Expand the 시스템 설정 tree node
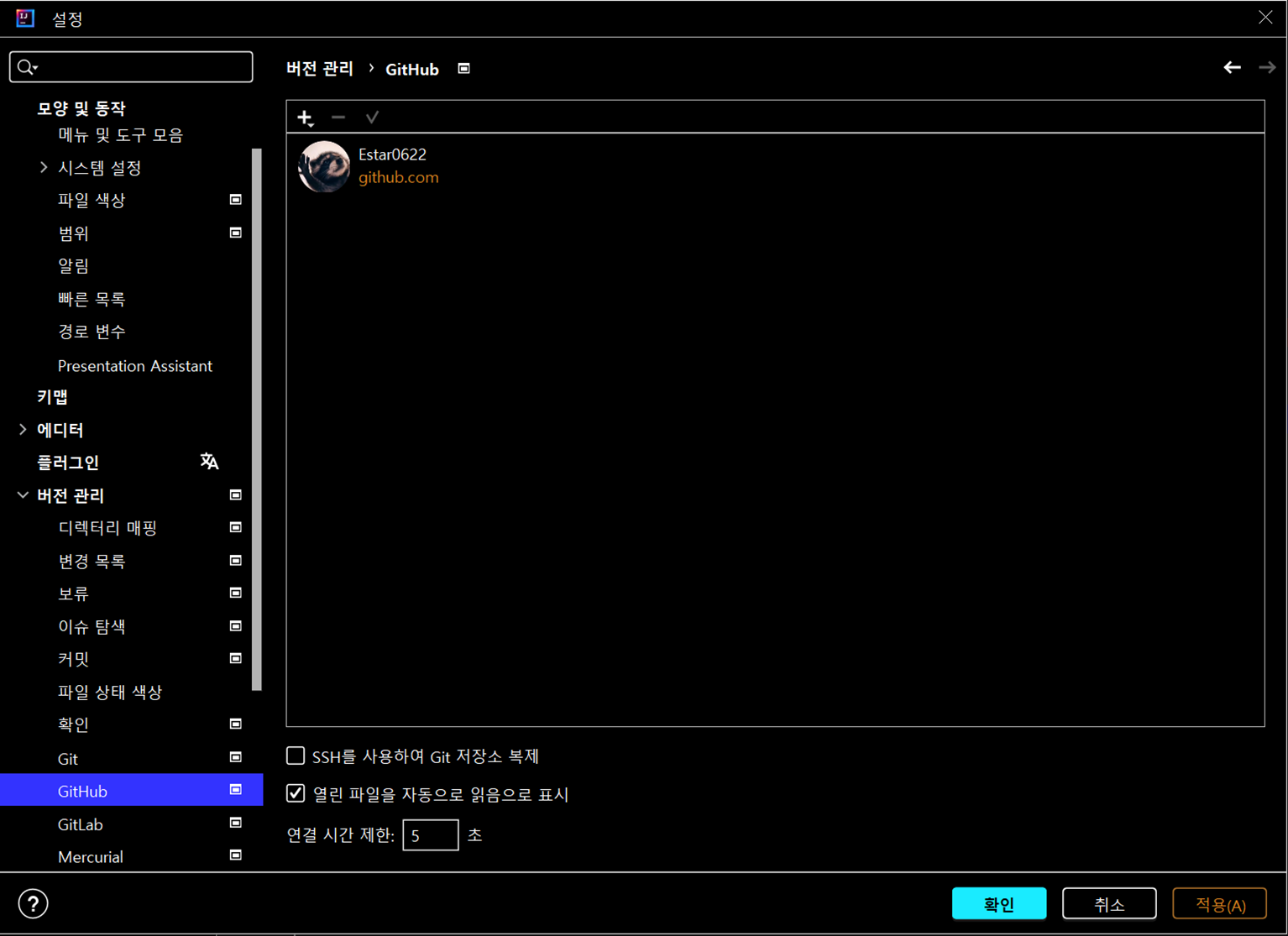Viewport: 1288px width, 936px height. pos(44,168)
